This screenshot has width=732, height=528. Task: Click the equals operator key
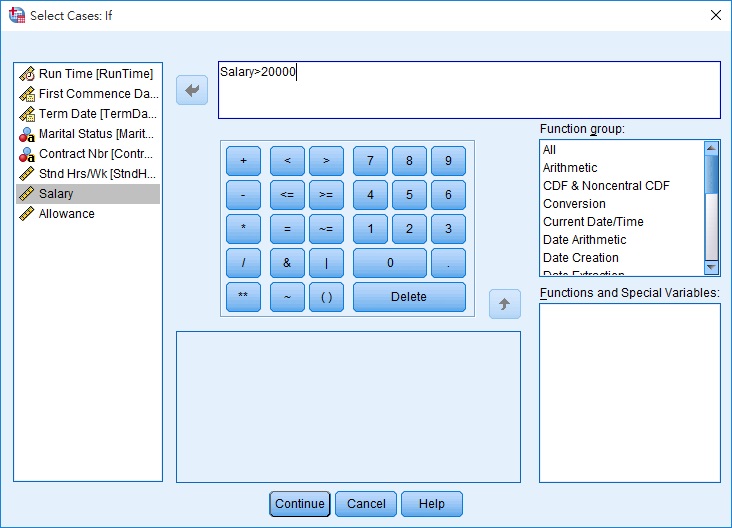(287, 229)
